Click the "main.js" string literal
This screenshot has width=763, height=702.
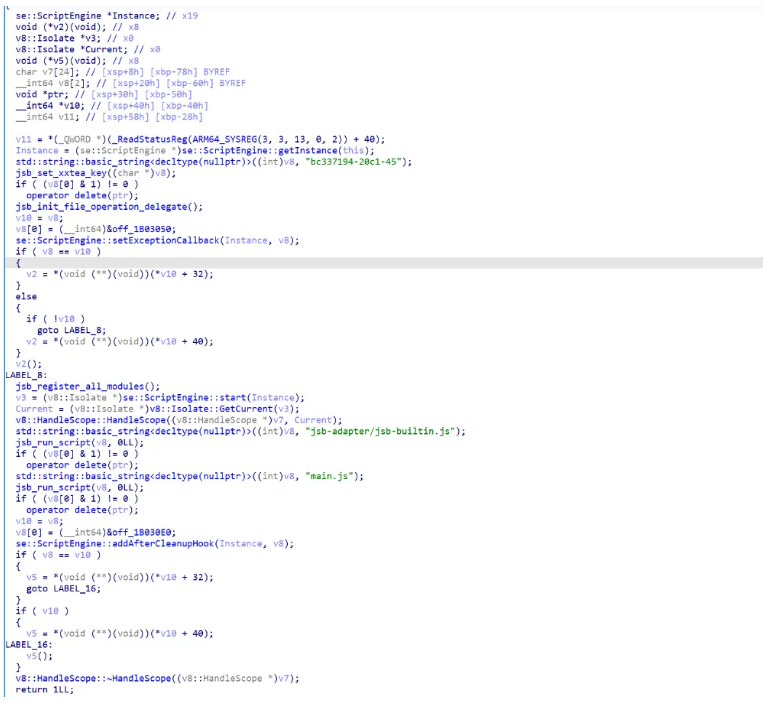[x=329, y=476]
